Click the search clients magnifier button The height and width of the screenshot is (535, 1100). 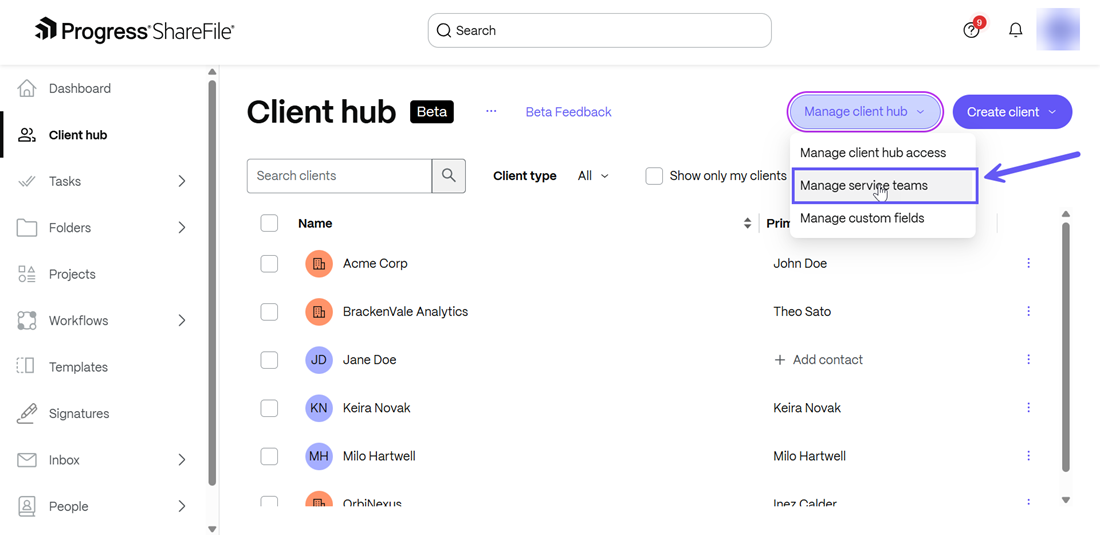point(448,176)
